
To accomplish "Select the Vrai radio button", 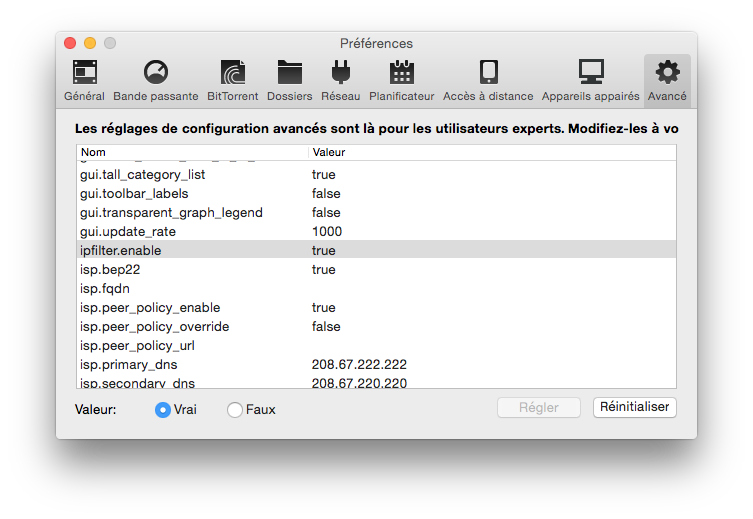I will click(163, 410).
